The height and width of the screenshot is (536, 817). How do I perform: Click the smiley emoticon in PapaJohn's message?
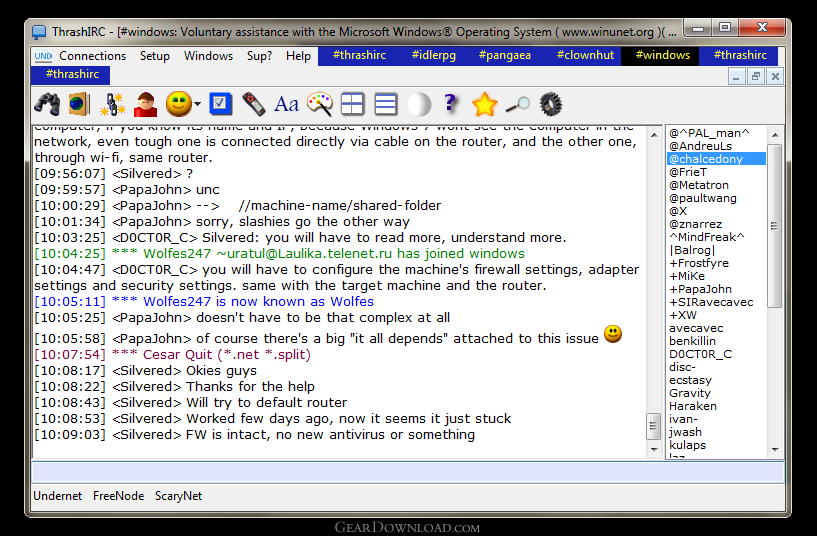coord(613,334)
